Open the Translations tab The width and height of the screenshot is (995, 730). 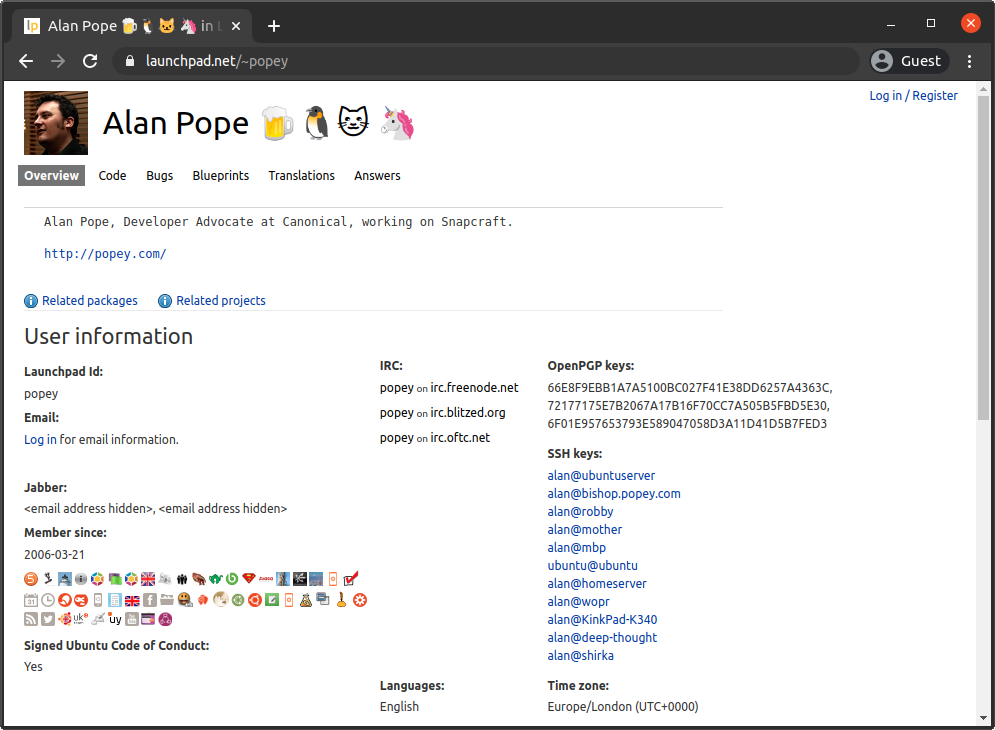pos(301,176)
